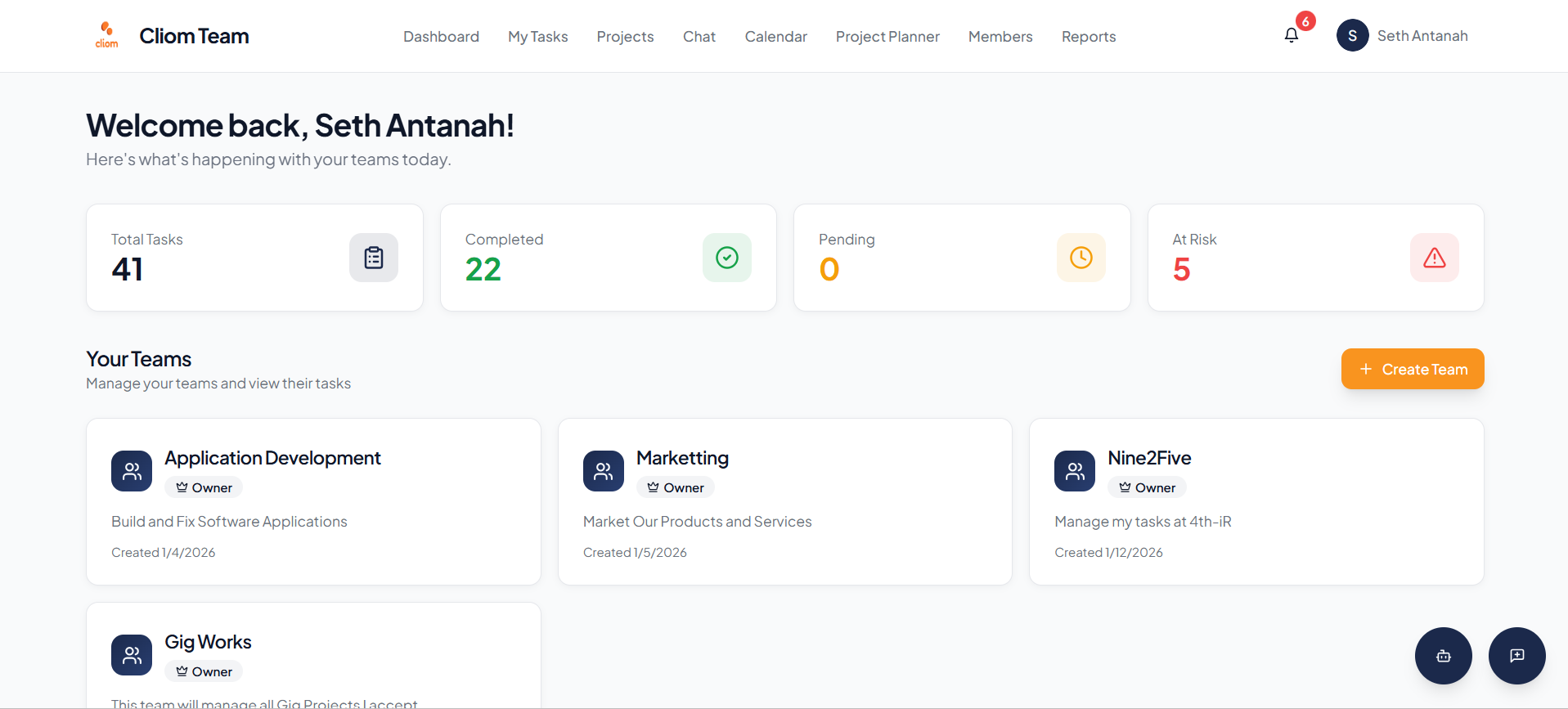Switch to the Reports page
The width and height of the screenshot is (1568, 709).
coord(1088,37)
